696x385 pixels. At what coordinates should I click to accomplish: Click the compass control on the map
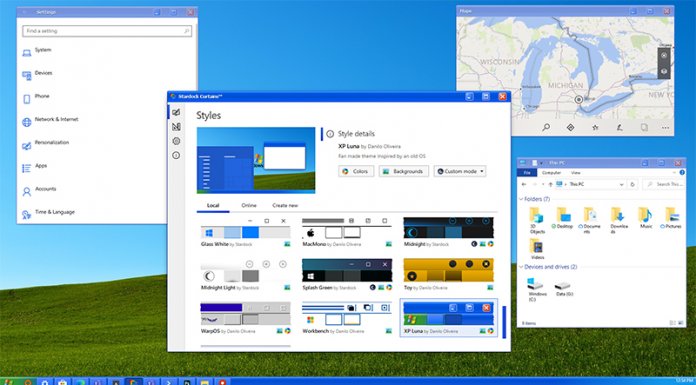tap(664, 56)
